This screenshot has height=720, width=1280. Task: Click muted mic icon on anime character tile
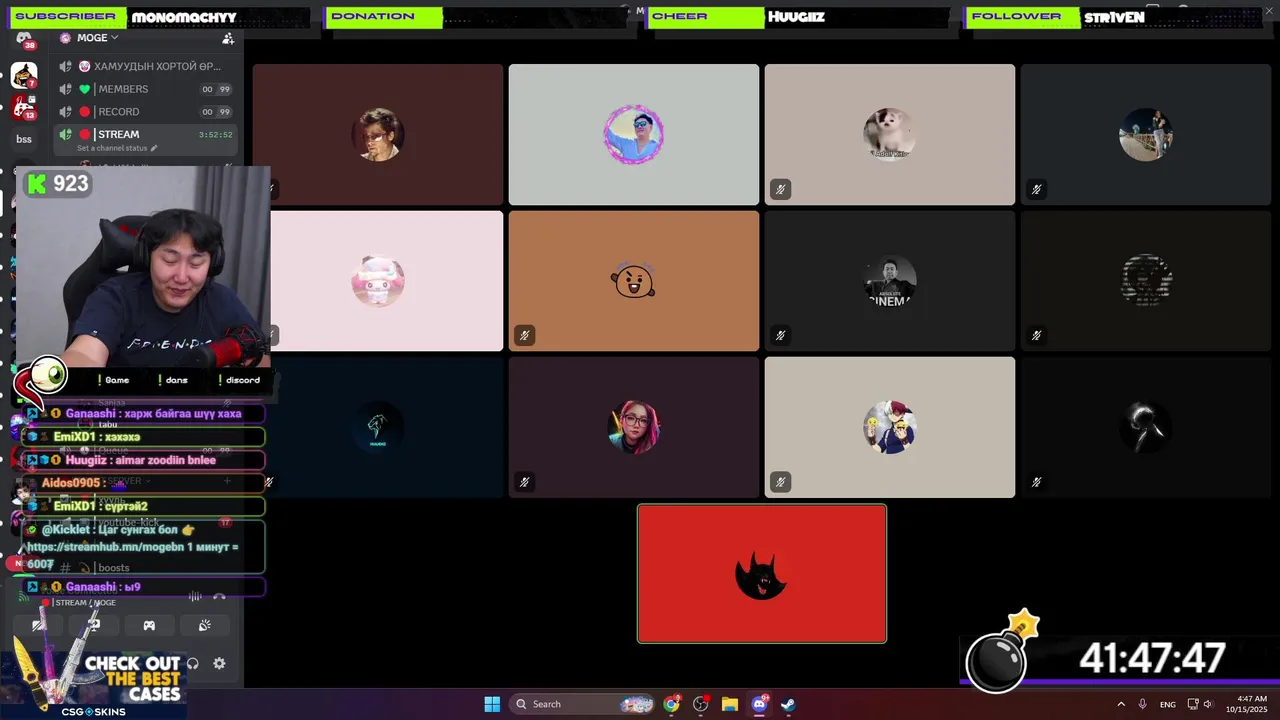click(780, 481)
